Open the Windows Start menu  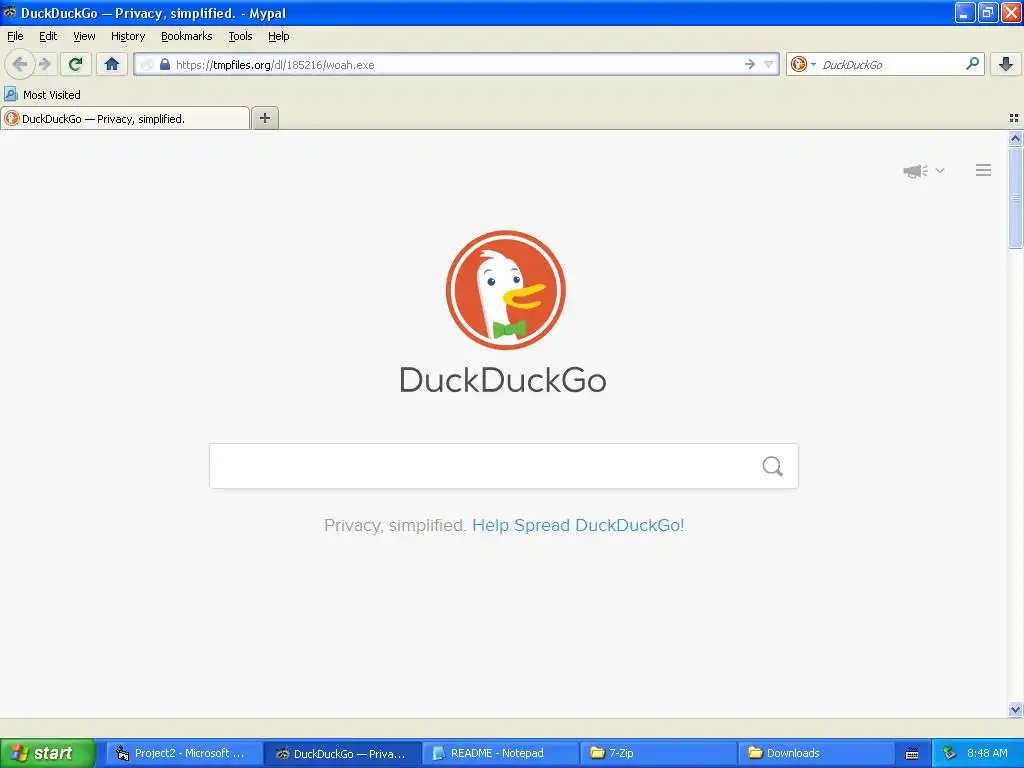click(47, 753)
